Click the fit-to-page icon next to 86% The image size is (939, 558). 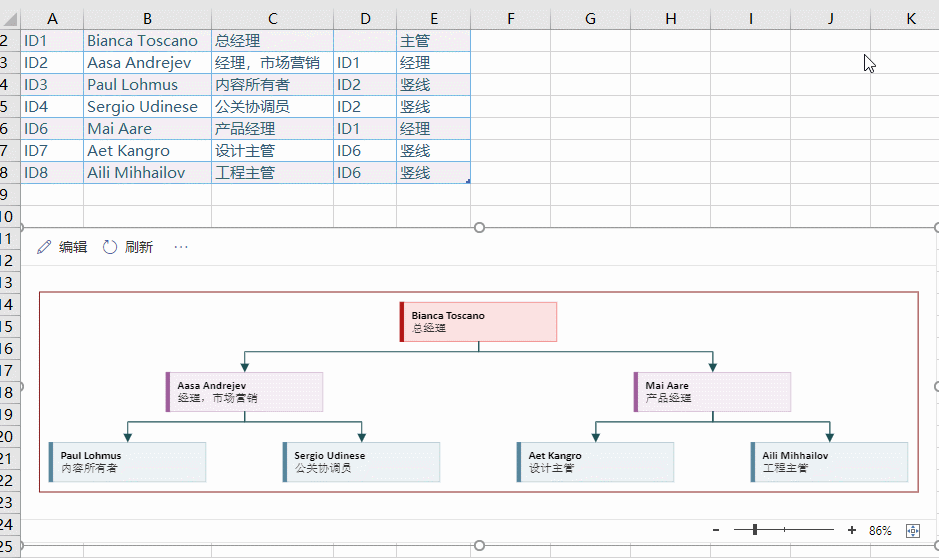click(x=913, y=530)
